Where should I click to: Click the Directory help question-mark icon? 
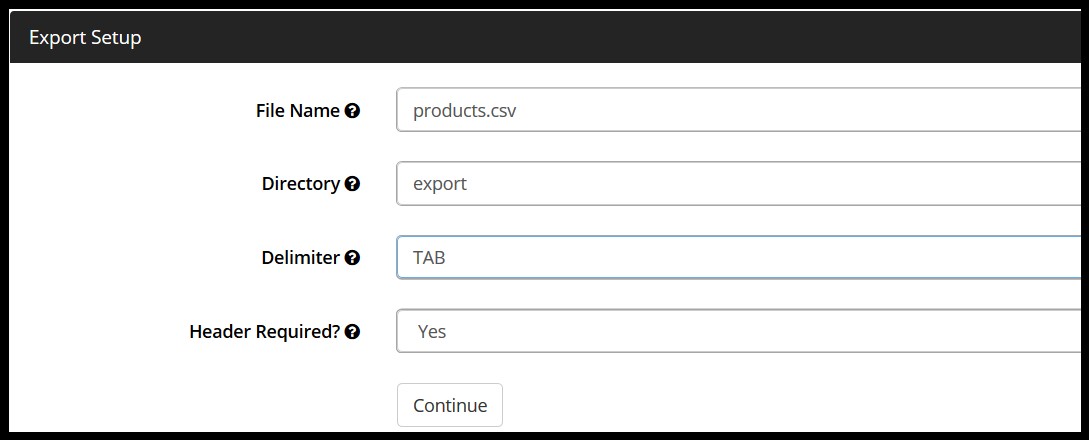click(352, 184)
